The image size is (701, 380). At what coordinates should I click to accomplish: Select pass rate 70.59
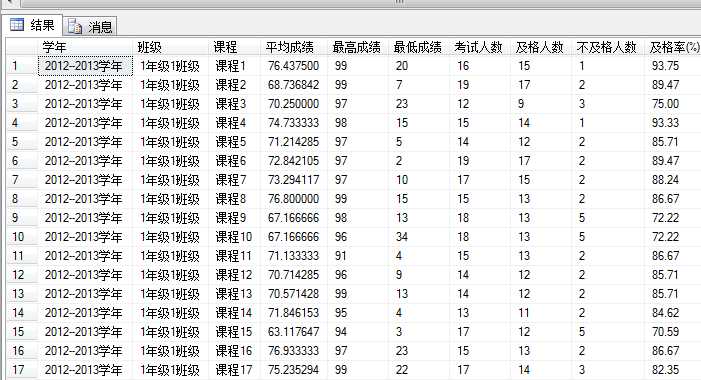click(x=673, y=332)
